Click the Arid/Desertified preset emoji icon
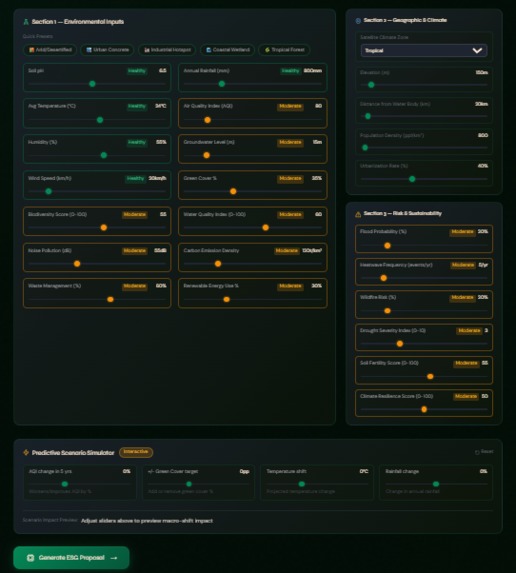 click(32, 50)
